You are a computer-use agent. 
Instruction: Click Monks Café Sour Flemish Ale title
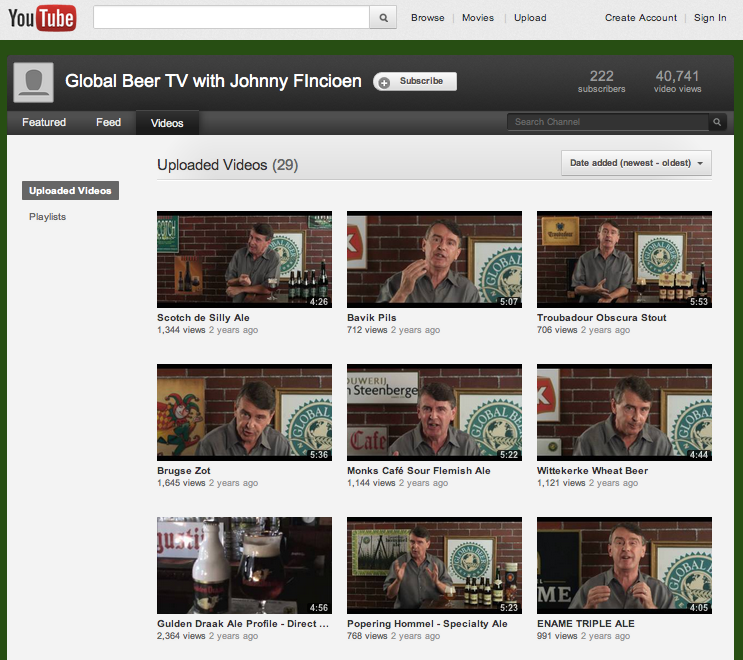point(418,470)
